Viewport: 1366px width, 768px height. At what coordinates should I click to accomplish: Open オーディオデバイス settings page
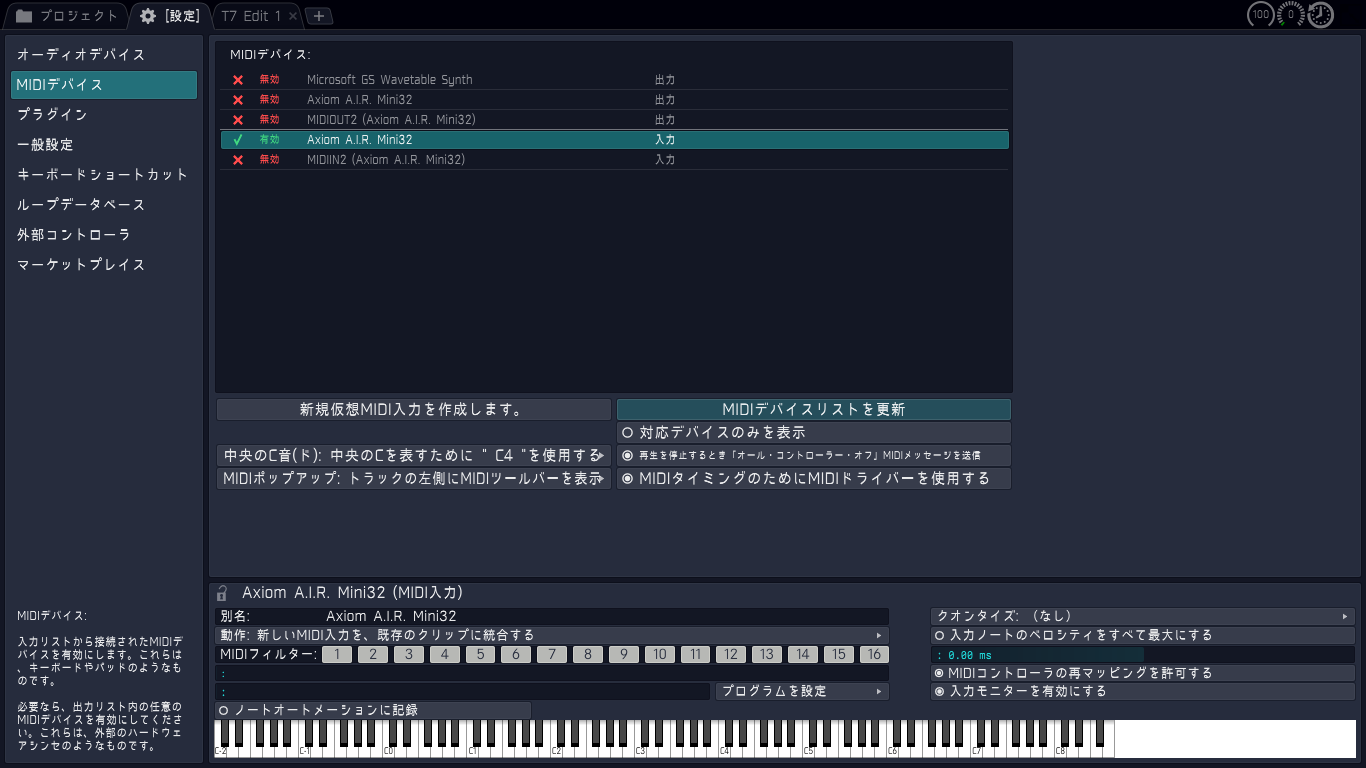click(104, 55)
